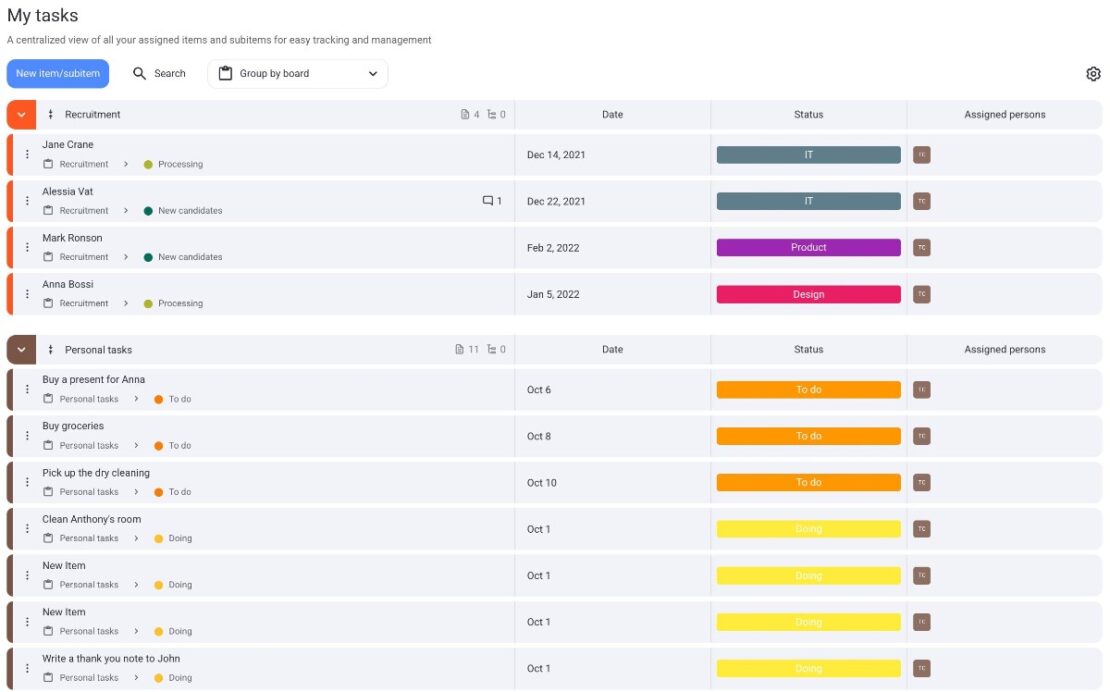Open the options menu for Jane Crane
This screenshot has height=692, width=1110.
click(x=25, y=153)
